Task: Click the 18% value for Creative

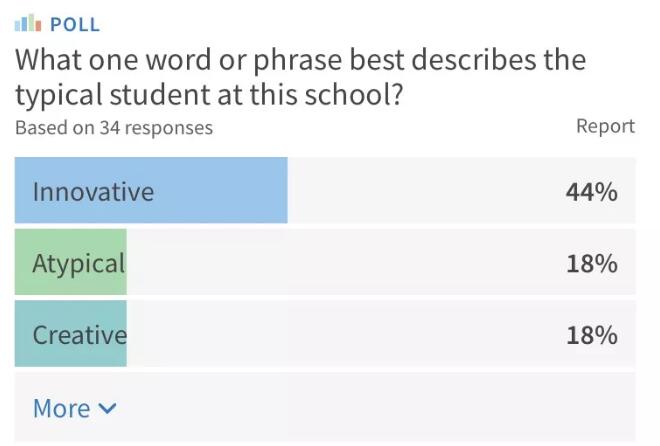Action: [591, 335]
